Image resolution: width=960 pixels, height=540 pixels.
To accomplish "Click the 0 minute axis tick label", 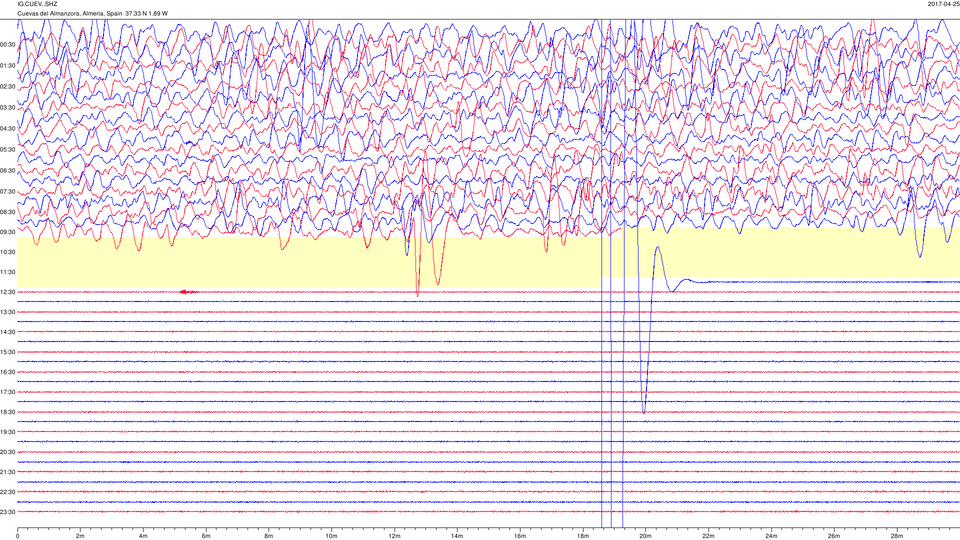I will coord(18,536).
